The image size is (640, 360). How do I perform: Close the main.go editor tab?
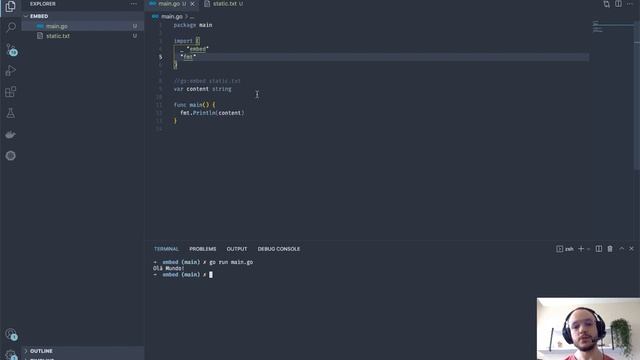193,4
